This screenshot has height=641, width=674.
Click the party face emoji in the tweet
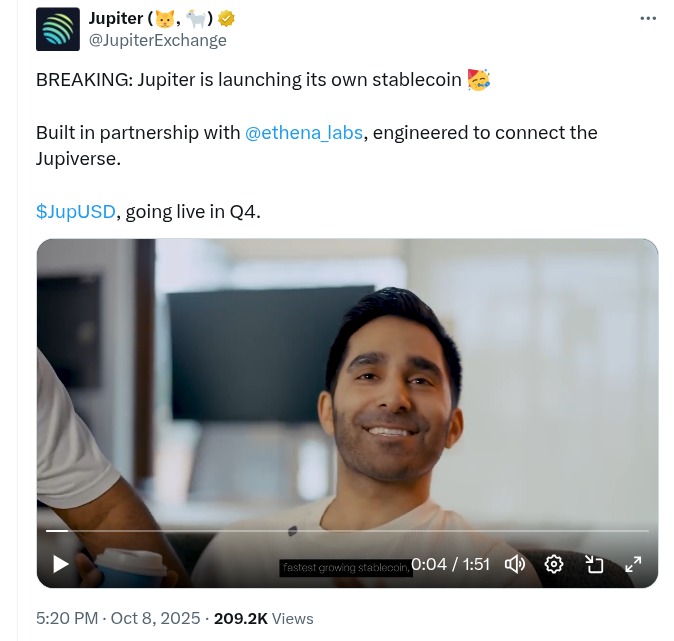479,80
